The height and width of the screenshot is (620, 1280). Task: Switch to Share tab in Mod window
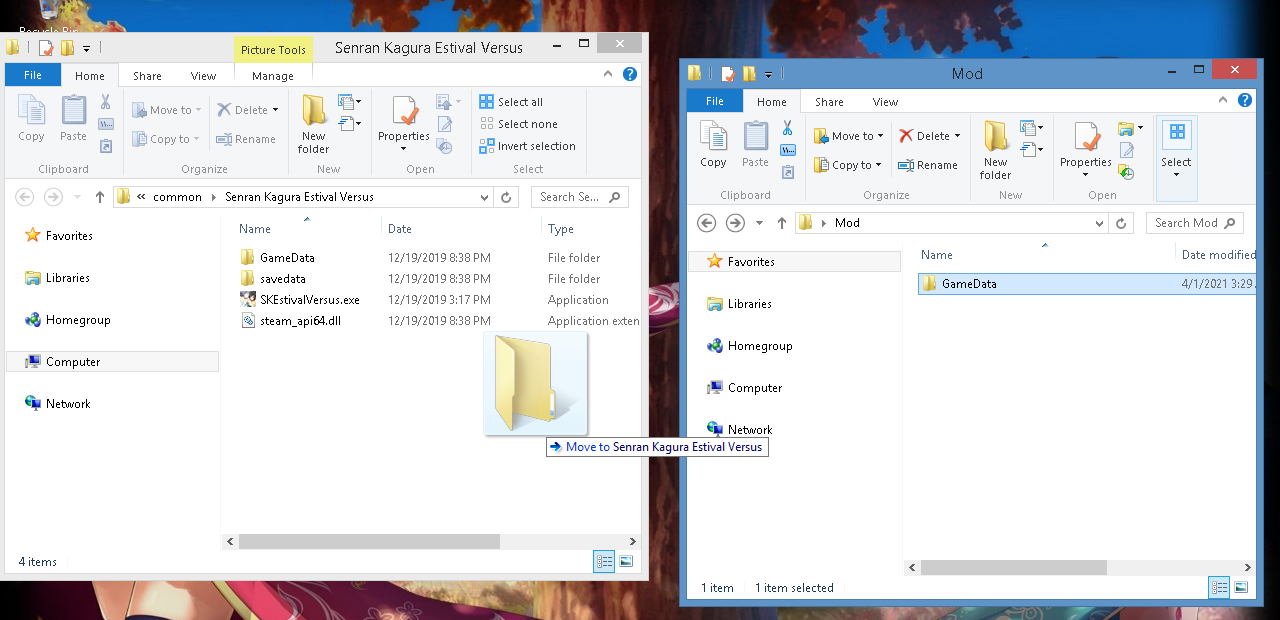(829, 101)
